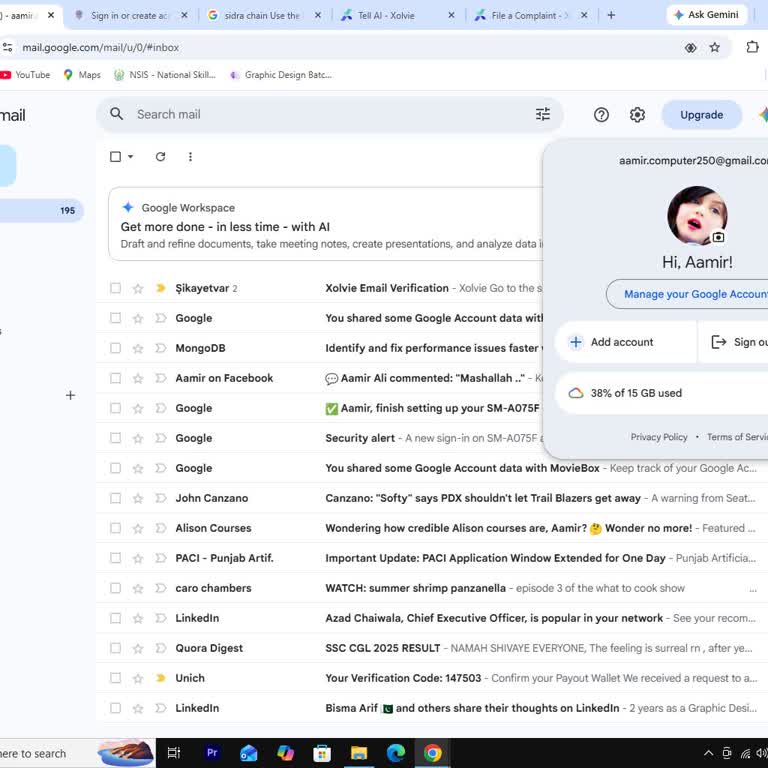Select the Şikayetvar email checkbox
The image size is (768, 768).
116,288
